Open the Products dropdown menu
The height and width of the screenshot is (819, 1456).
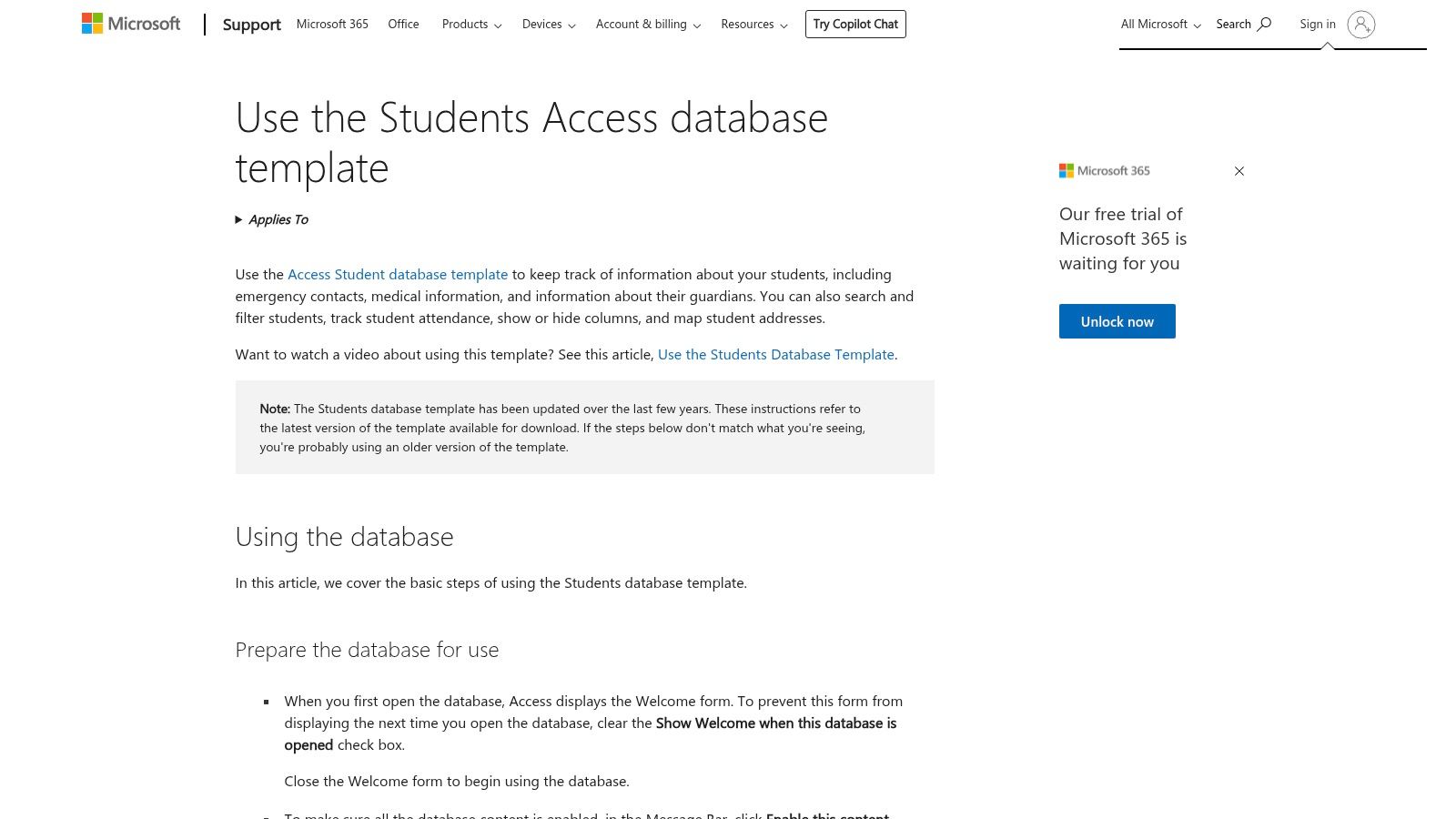471,25
